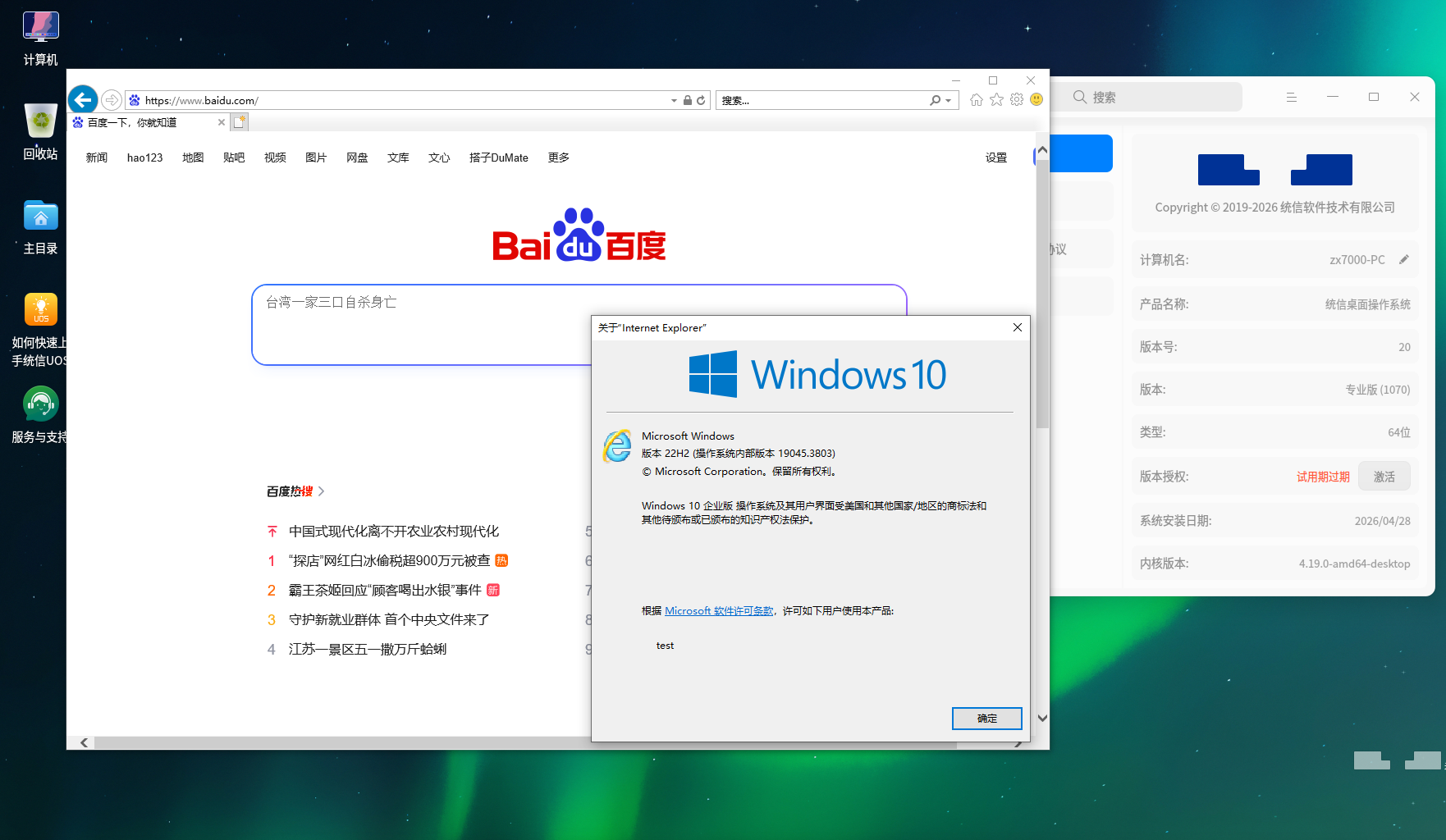Open the address bar history dropdown arrow
The width and height of the screenshot is (1446, 840).
click(673, 99)
